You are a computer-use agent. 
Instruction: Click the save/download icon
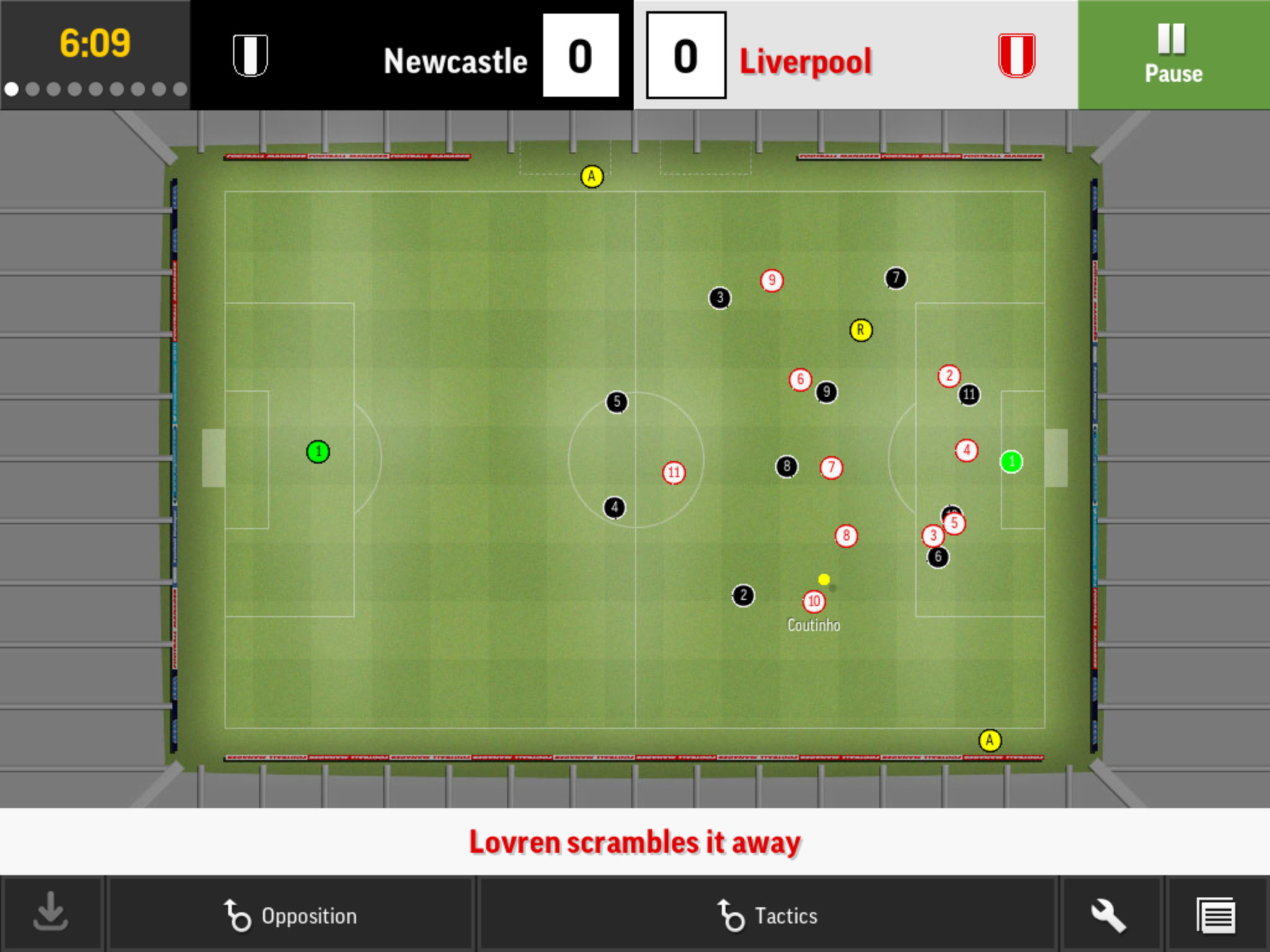click(51, 917)
